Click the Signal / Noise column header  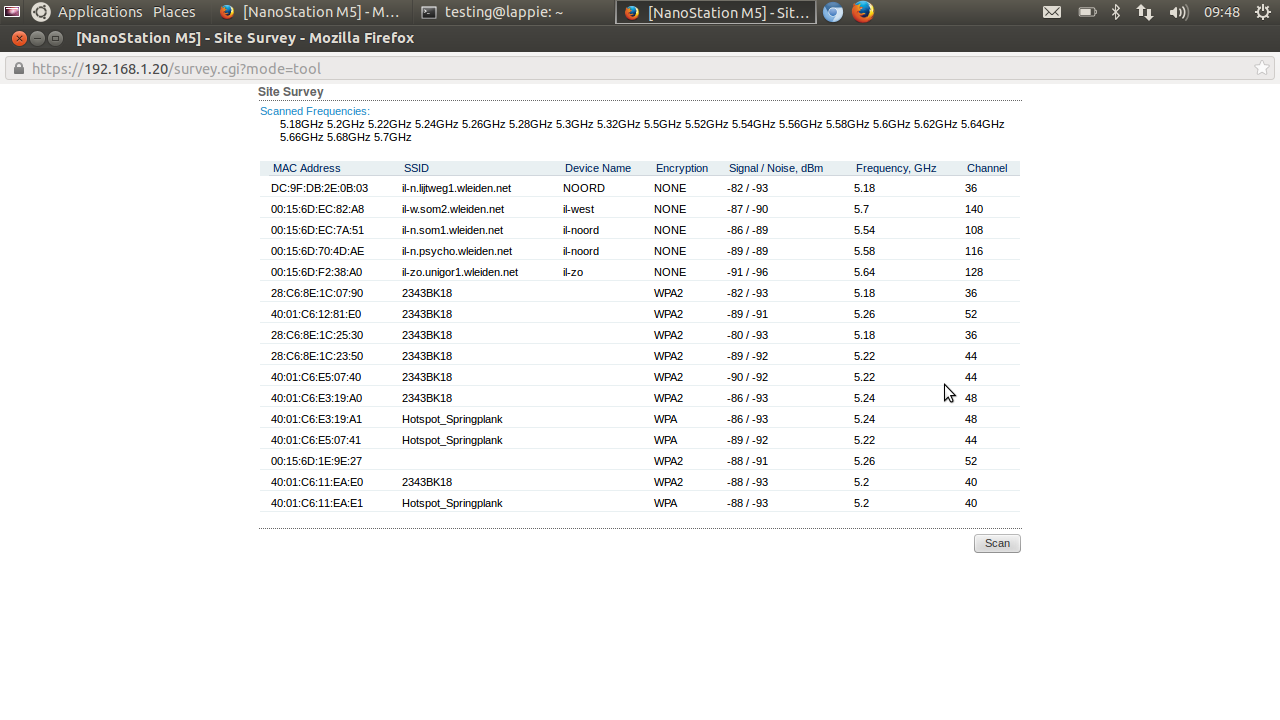(775, 168)
